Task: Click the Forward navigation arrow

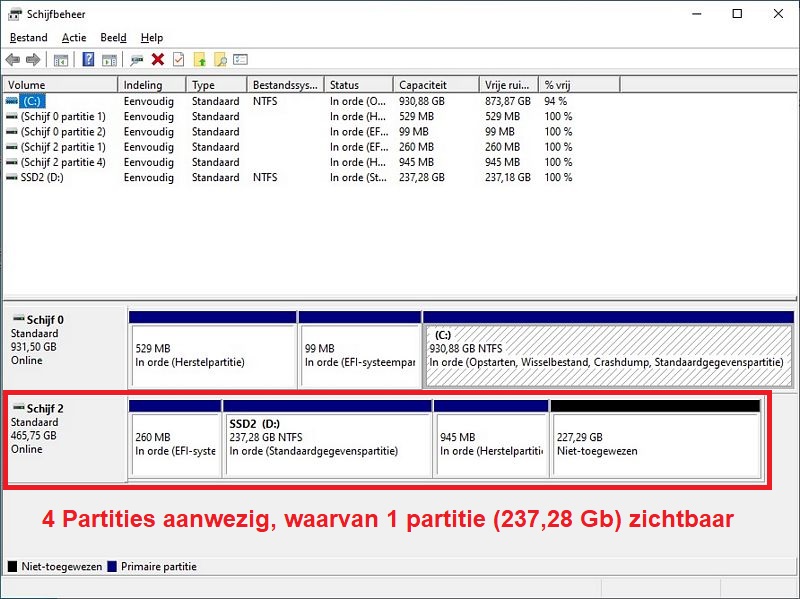Action: [x=32, y=59]
